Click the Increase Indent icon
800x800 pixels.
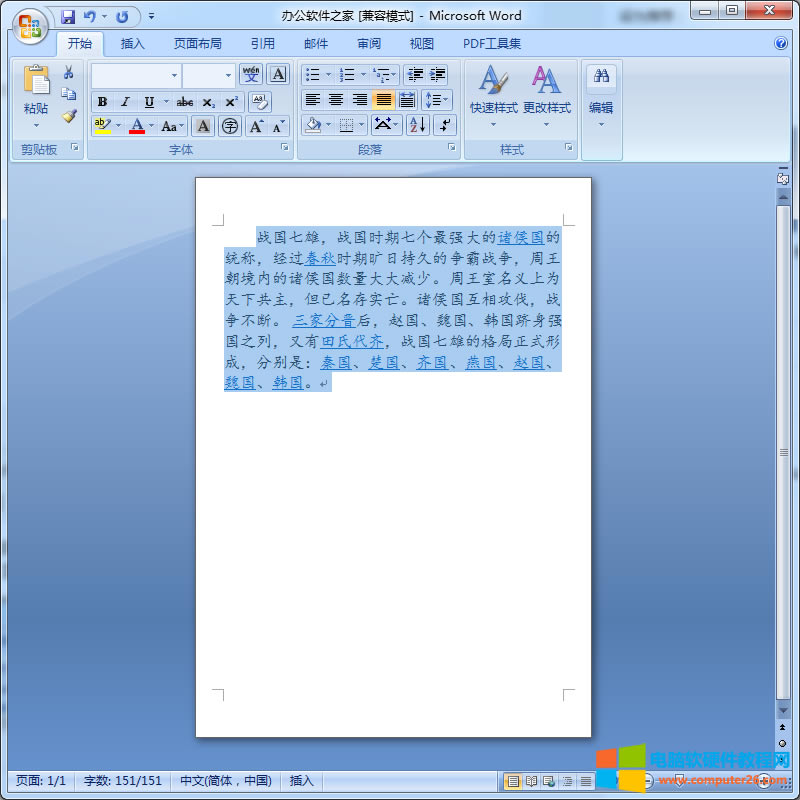437,75
